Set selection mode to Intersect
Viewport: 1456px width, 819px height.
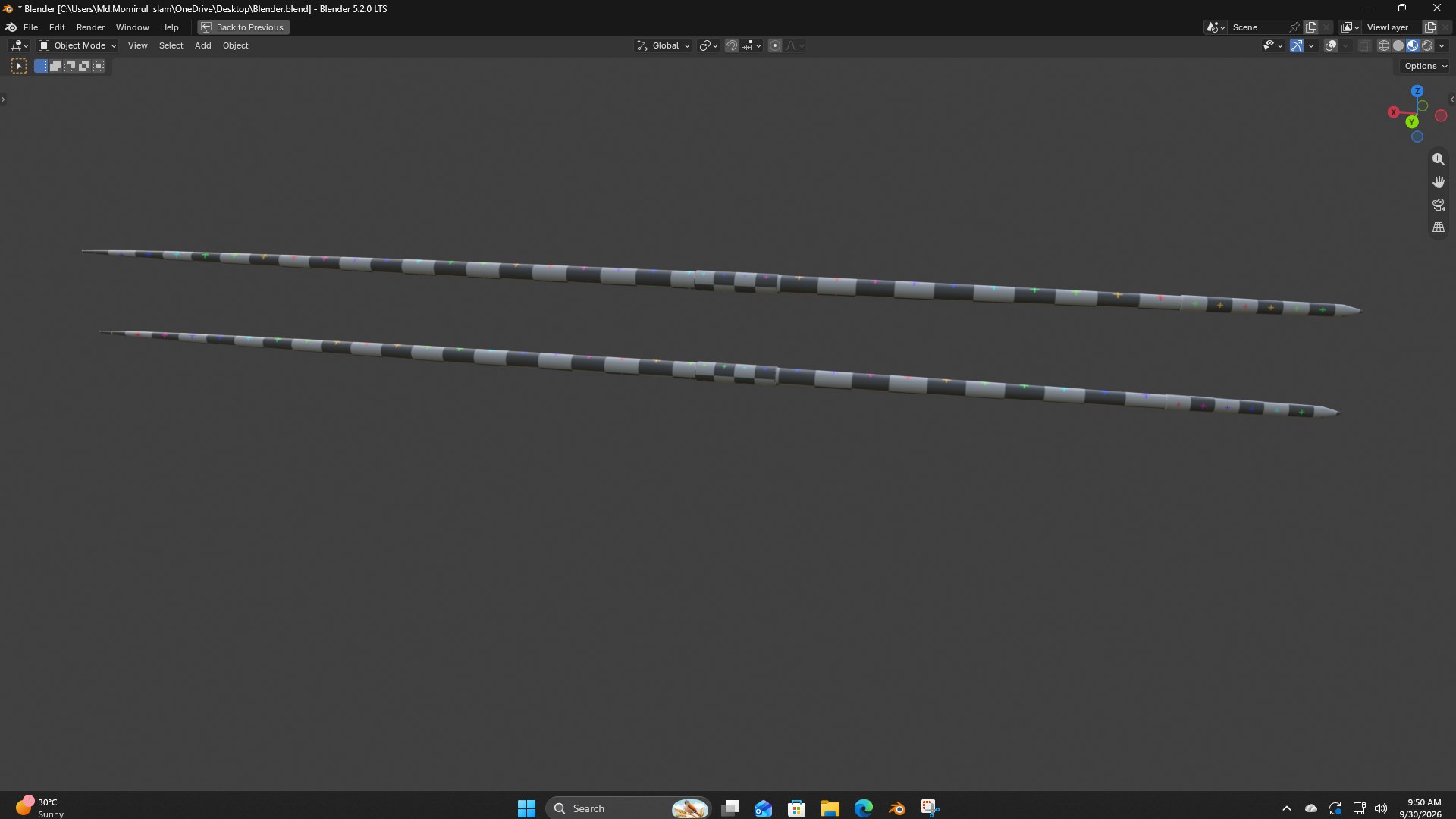tap(99, 66)
